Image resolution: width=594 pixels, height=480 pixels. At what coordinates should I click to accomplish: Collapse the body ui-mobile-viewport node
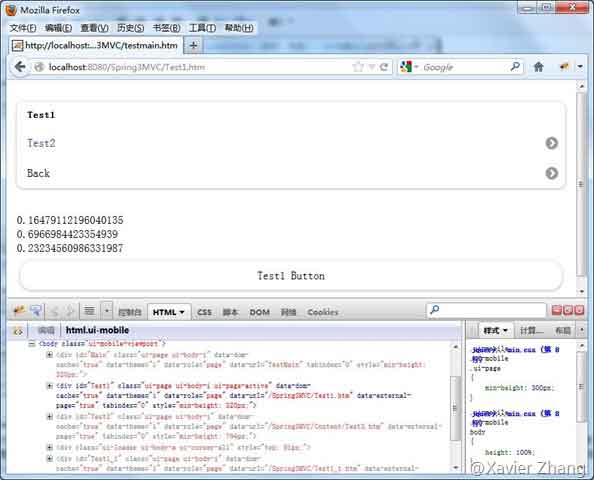[x=32, y=344]
